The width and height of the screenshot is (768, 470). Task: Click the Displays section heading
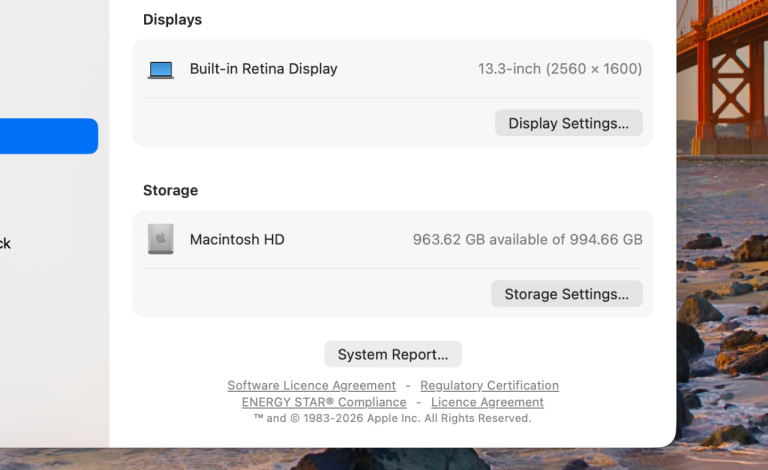[172, 20]
